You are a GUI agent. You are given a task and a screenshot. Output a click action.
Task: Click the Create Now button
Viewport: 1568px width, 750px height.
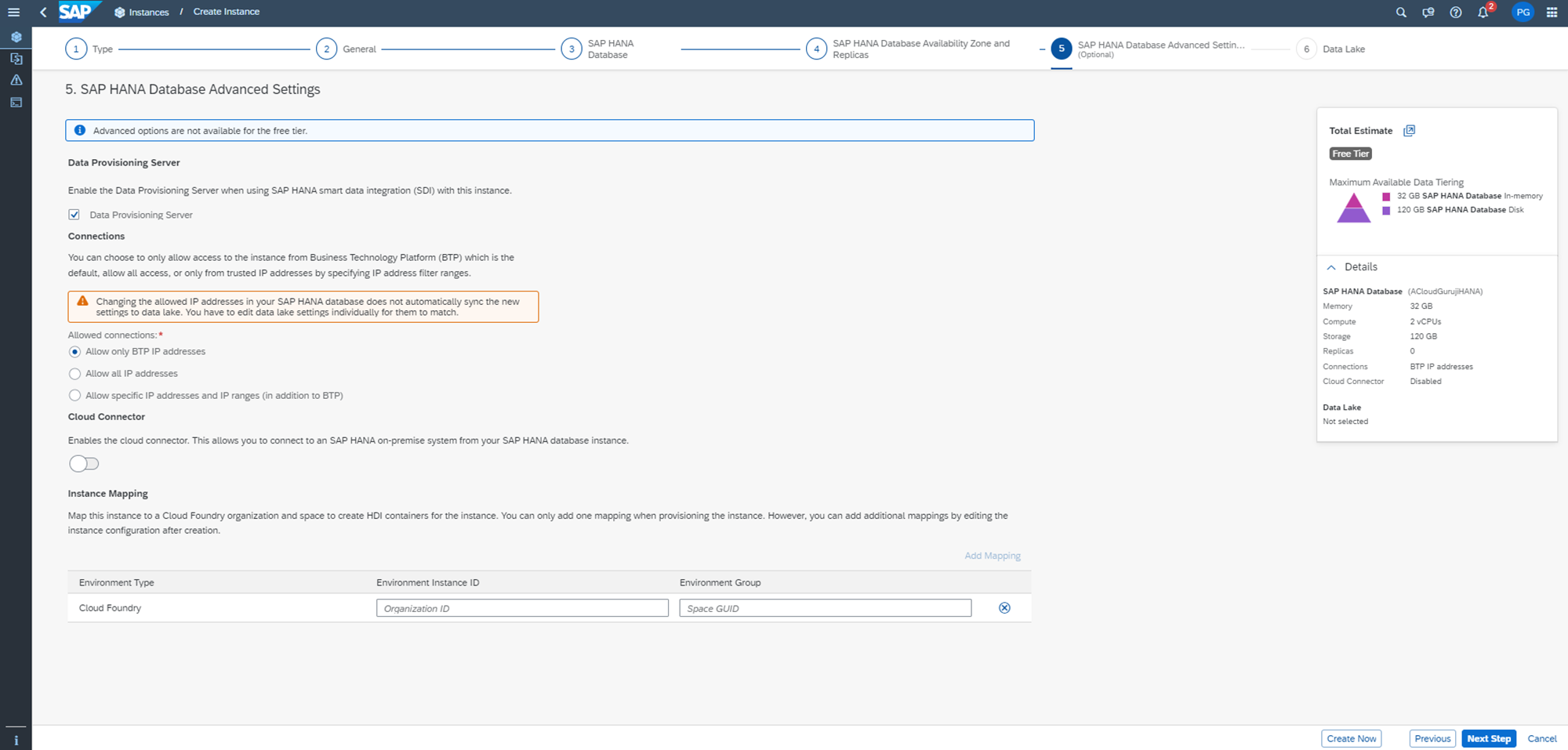[1351, 738]
